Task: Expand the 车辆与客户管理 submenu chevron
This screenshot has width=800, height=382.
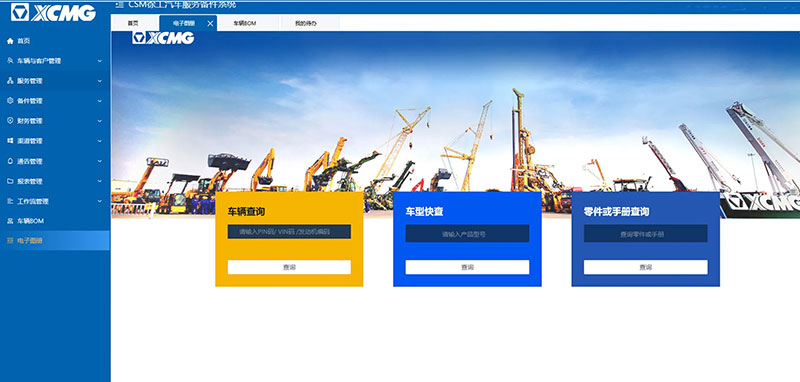Action: click(99, 61)
